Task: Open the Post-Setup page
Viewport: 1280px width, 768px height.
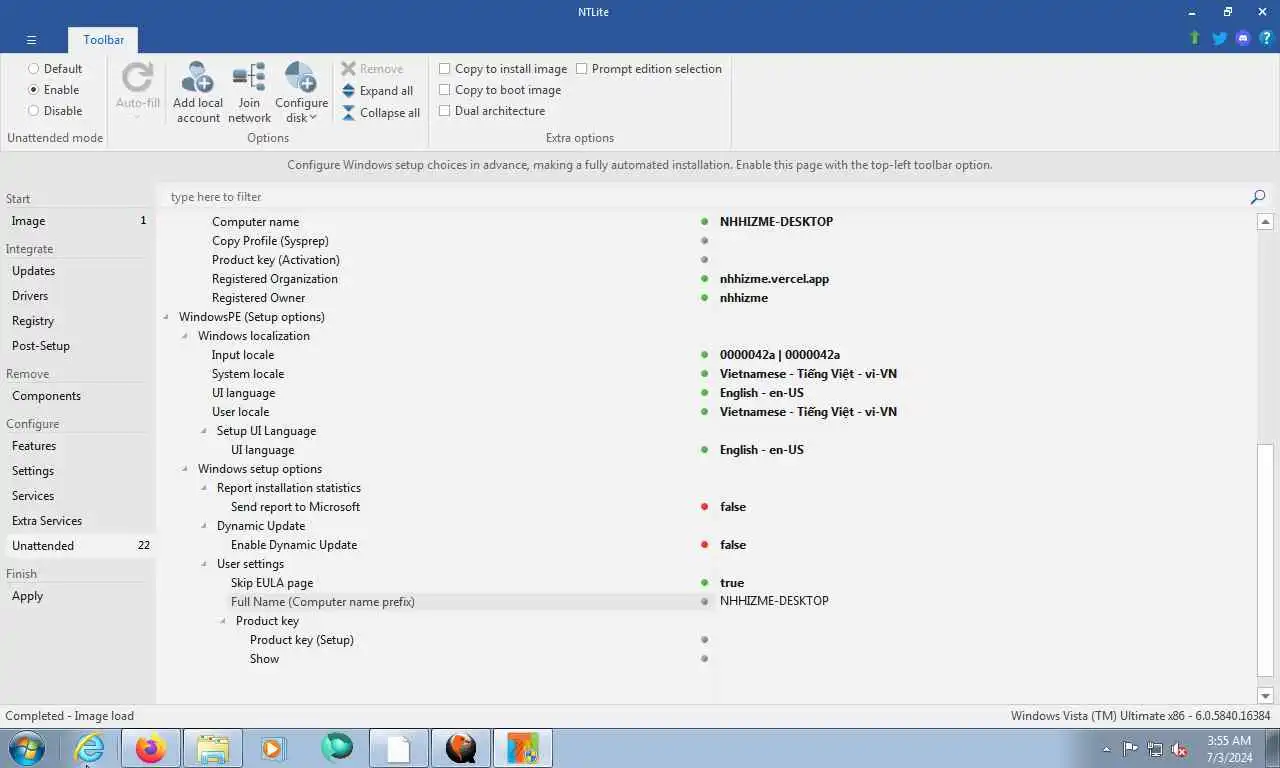Action: [78, 346]
